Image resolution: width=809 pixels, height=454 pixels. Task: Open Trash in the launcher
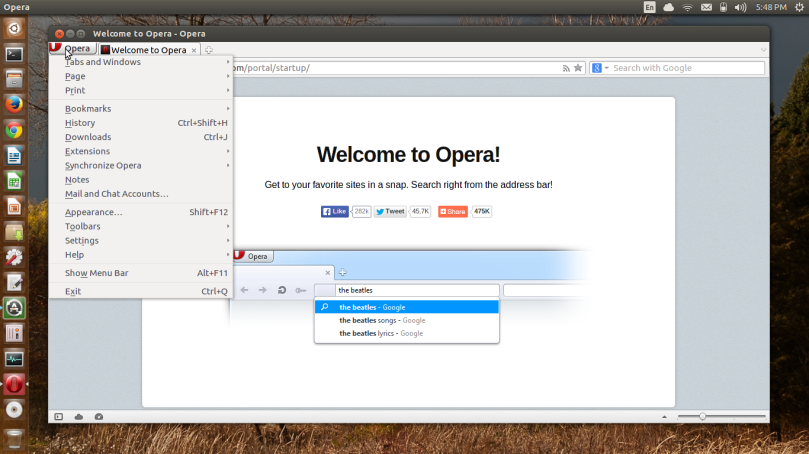click(x=14, y=439)
